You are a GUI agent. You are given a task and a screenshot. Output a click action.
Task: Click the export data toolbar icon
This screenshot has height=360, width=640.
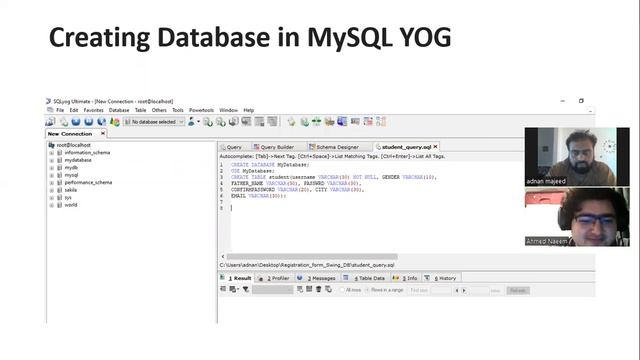tap(221, 122)
